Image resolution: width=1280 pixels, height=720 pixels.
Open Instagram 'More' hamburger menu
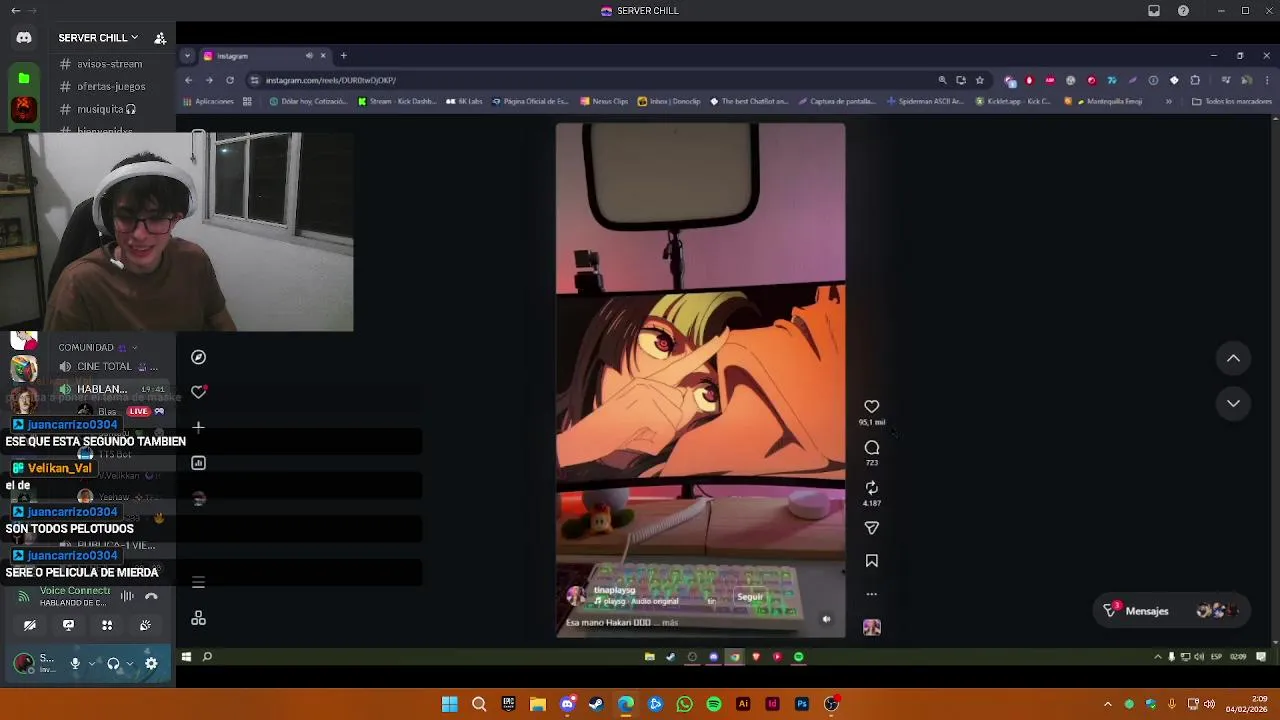pyautogui.click(x=198, y=582)
